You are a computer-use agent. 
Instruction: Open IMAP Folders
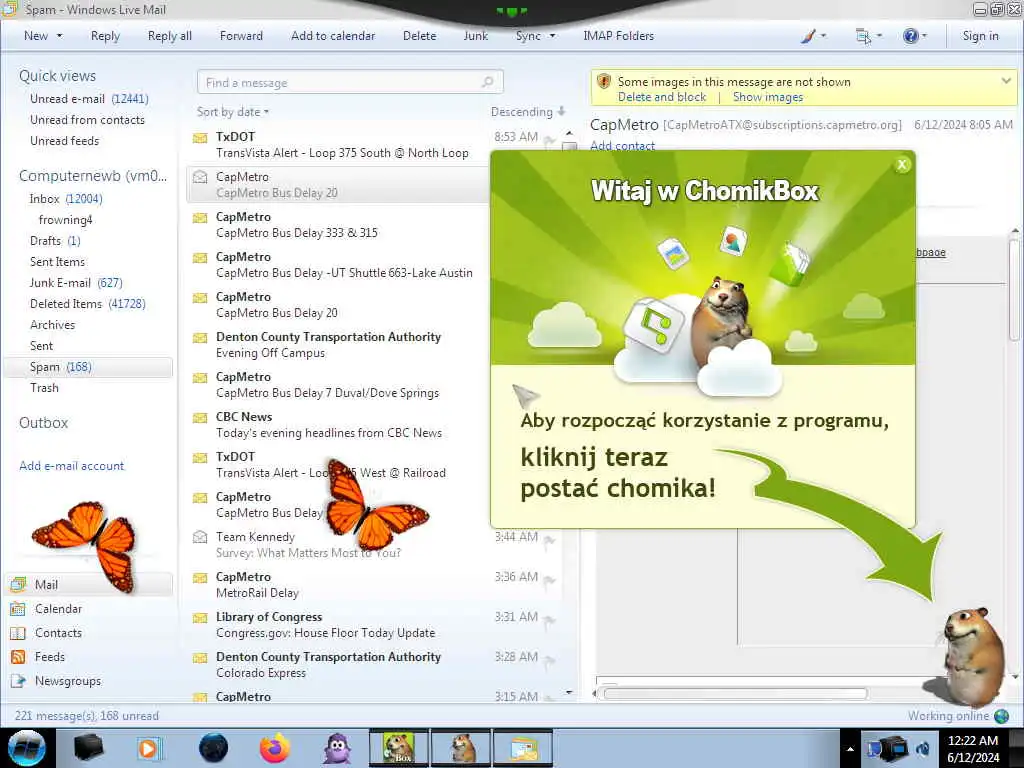[618, 36]
